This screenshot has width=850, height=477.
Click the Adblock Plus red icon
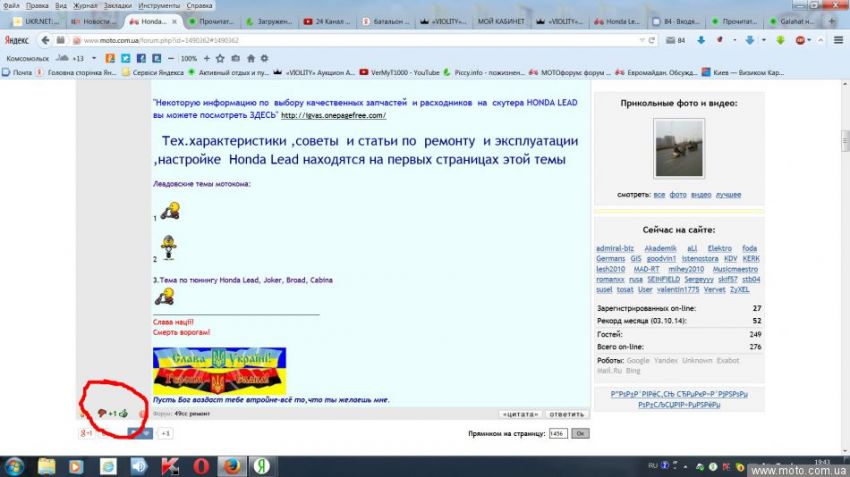800,40
